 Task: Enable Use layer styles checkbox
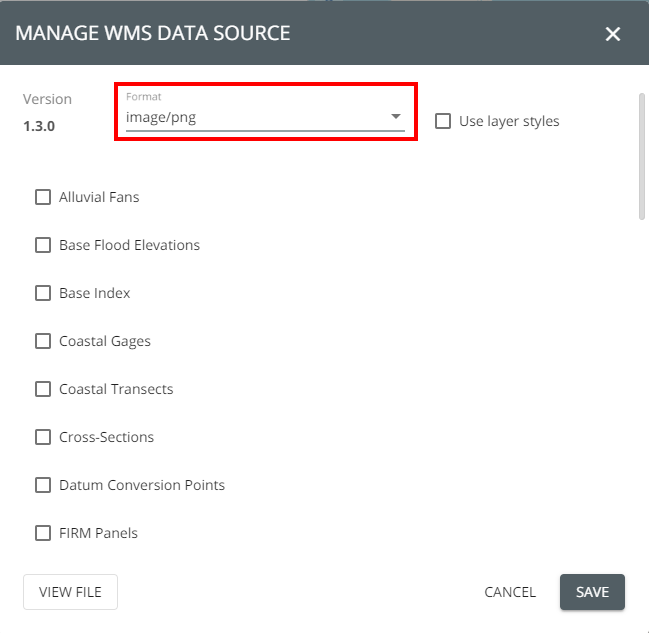click(443, 121)
